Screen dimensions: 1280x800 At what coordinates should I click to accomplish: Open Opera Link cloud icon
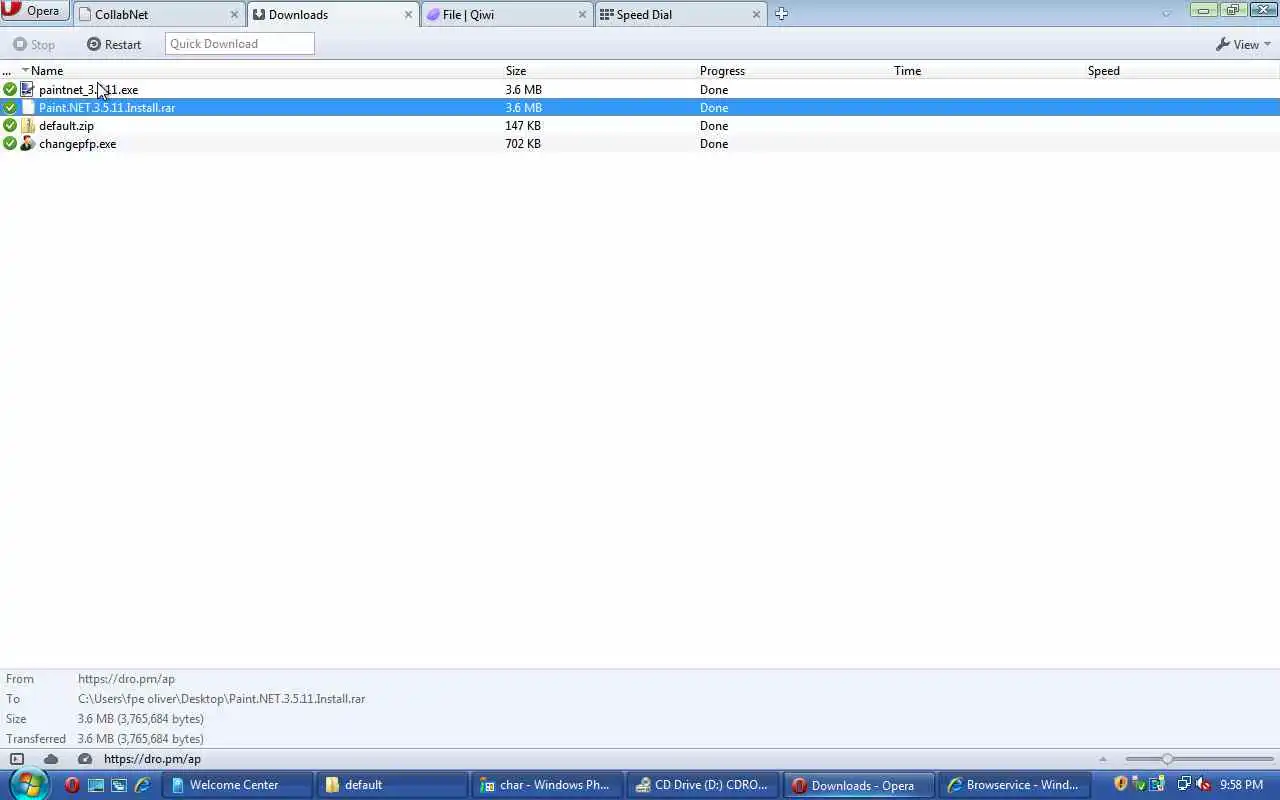click(x=51, y=759)
